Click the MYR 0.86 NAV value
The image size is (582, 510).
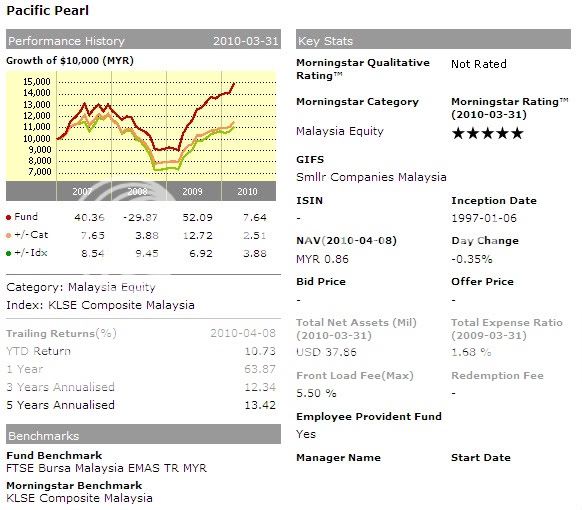click(x=322, y=259)
